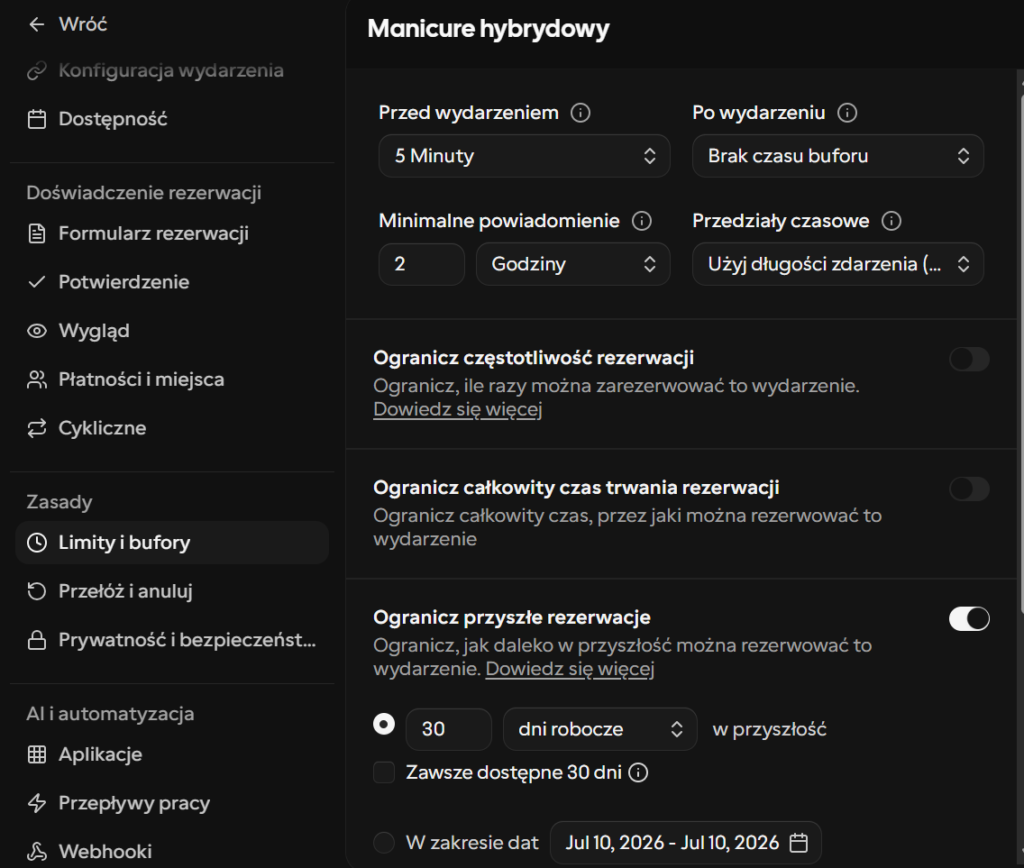The height and width of the screenshot is (868, 1024).
Task: Click the Minimalne powiadomienie number field
Action: (x=421, y=265)
